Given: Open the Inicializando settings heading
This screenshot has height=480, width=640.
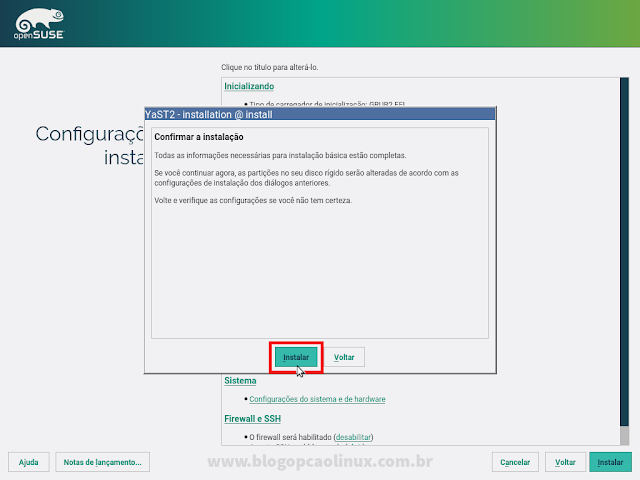Looking at the screenshot, I should (x=249, y=86).
